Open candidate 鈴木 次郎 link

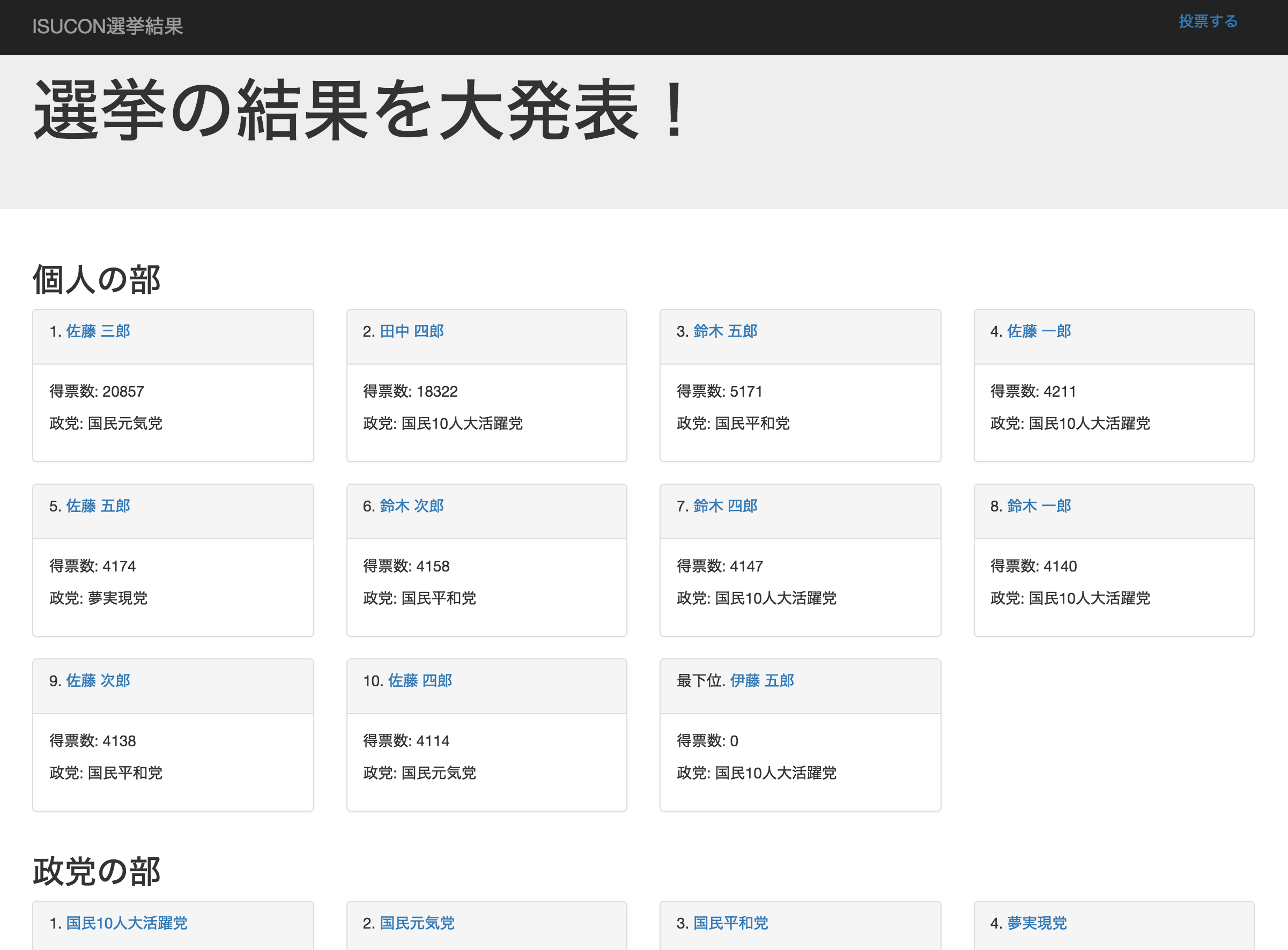click(412, 506)
